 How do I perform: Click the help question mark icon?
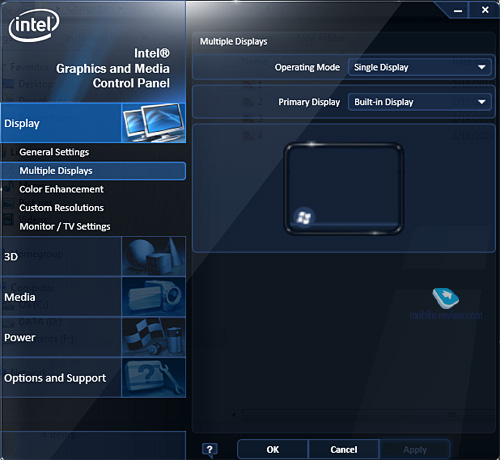210,450
